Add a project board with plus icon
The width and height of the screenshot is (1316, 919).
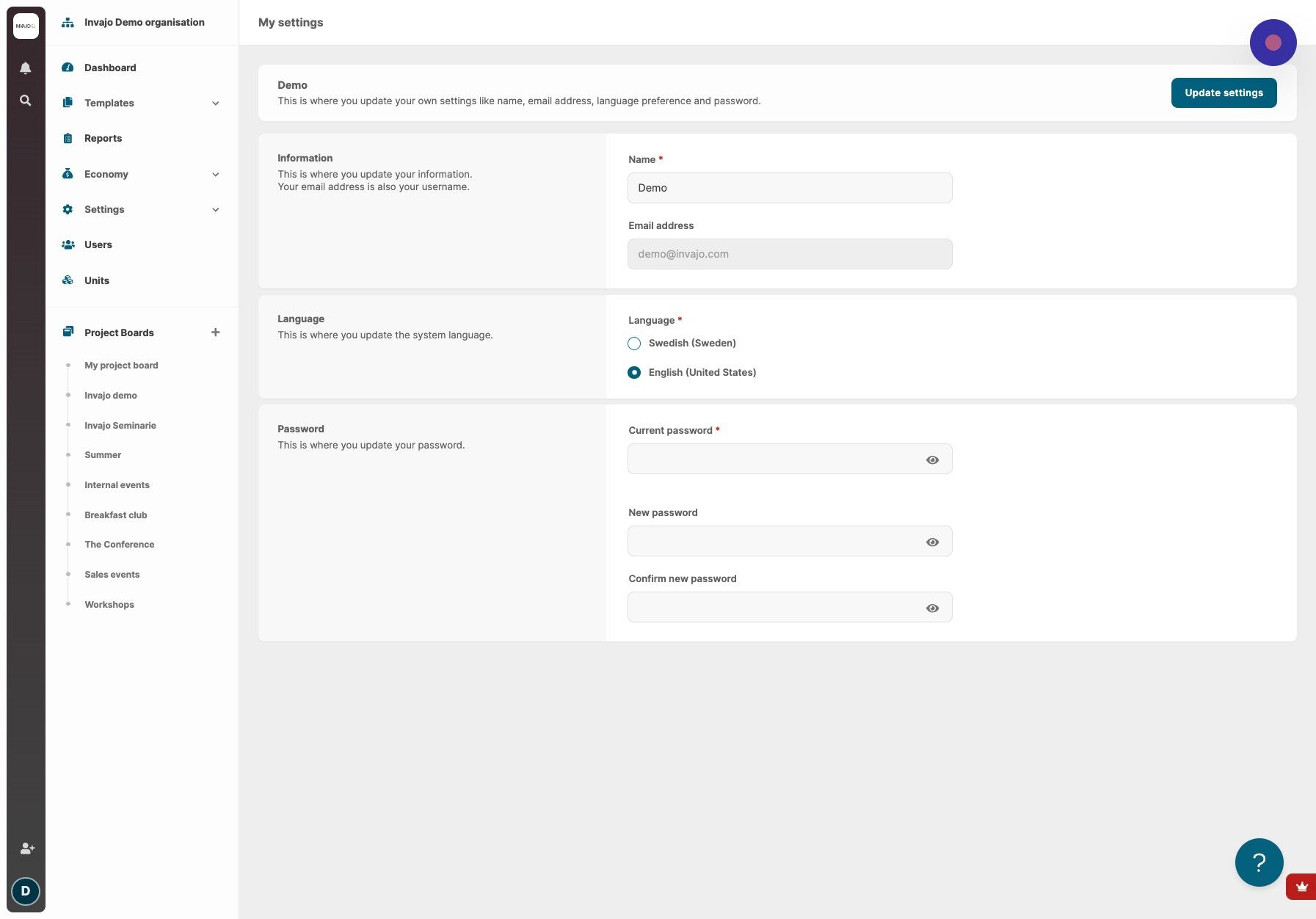216,333
